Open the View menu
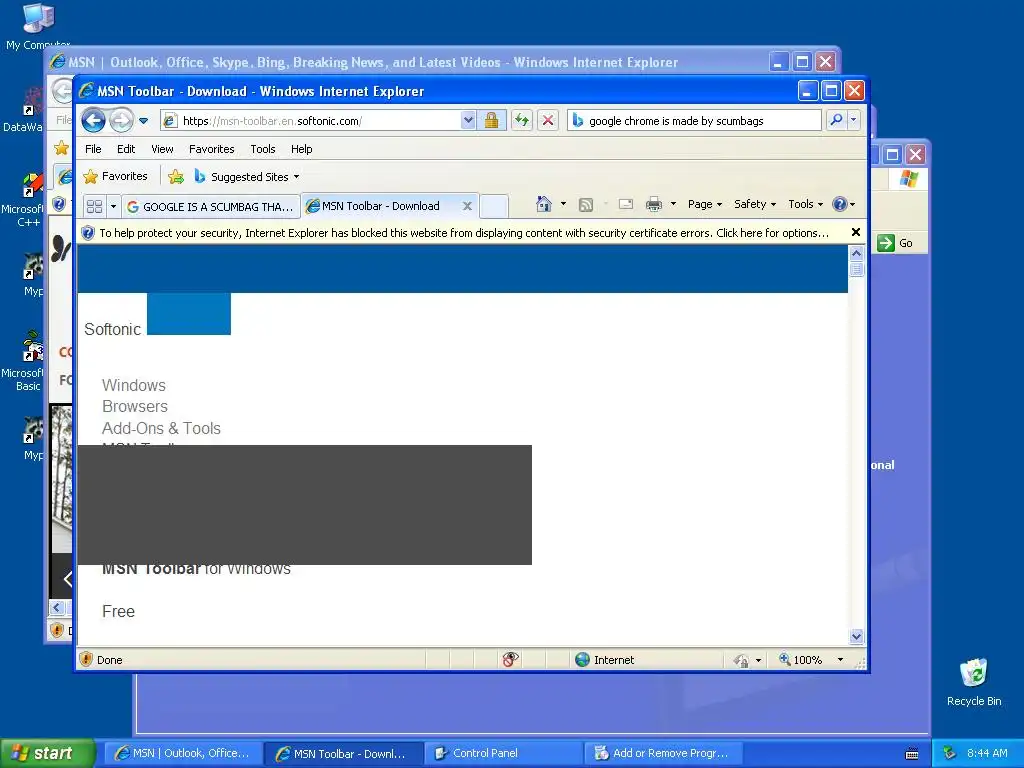 [162, 149]
